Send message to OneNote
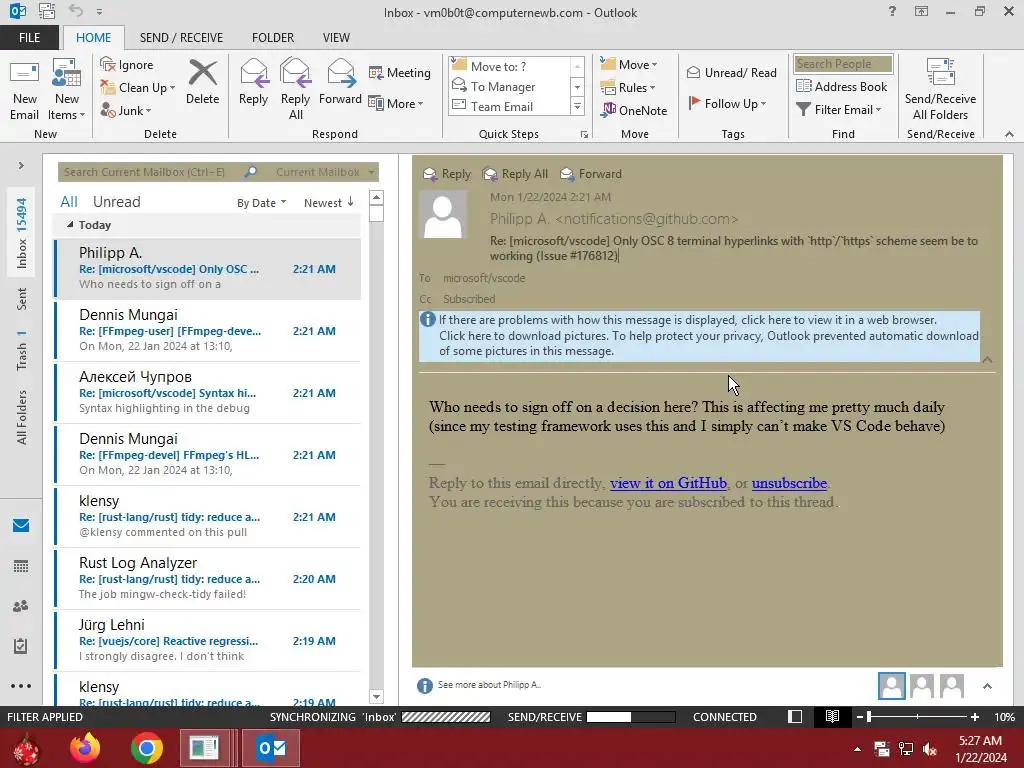Viewport: 1024px width, 768px height. click(634, 110)
